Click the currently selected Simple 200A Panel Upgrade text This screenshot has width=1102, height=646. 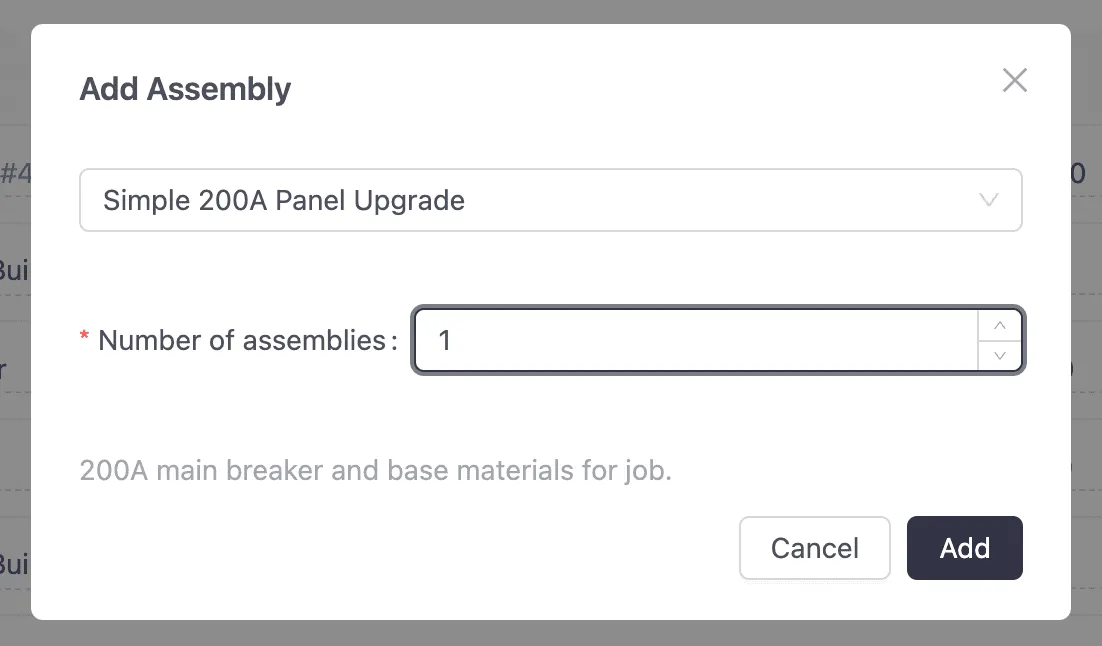pos(283,200)
